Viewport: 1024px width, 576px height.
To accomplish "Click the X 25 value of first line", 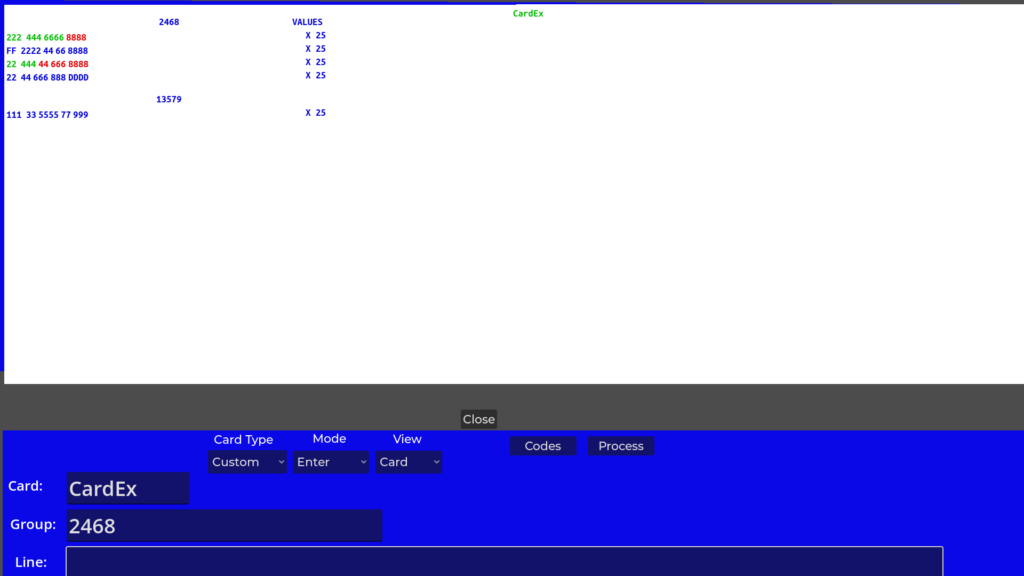I will 315,36.
